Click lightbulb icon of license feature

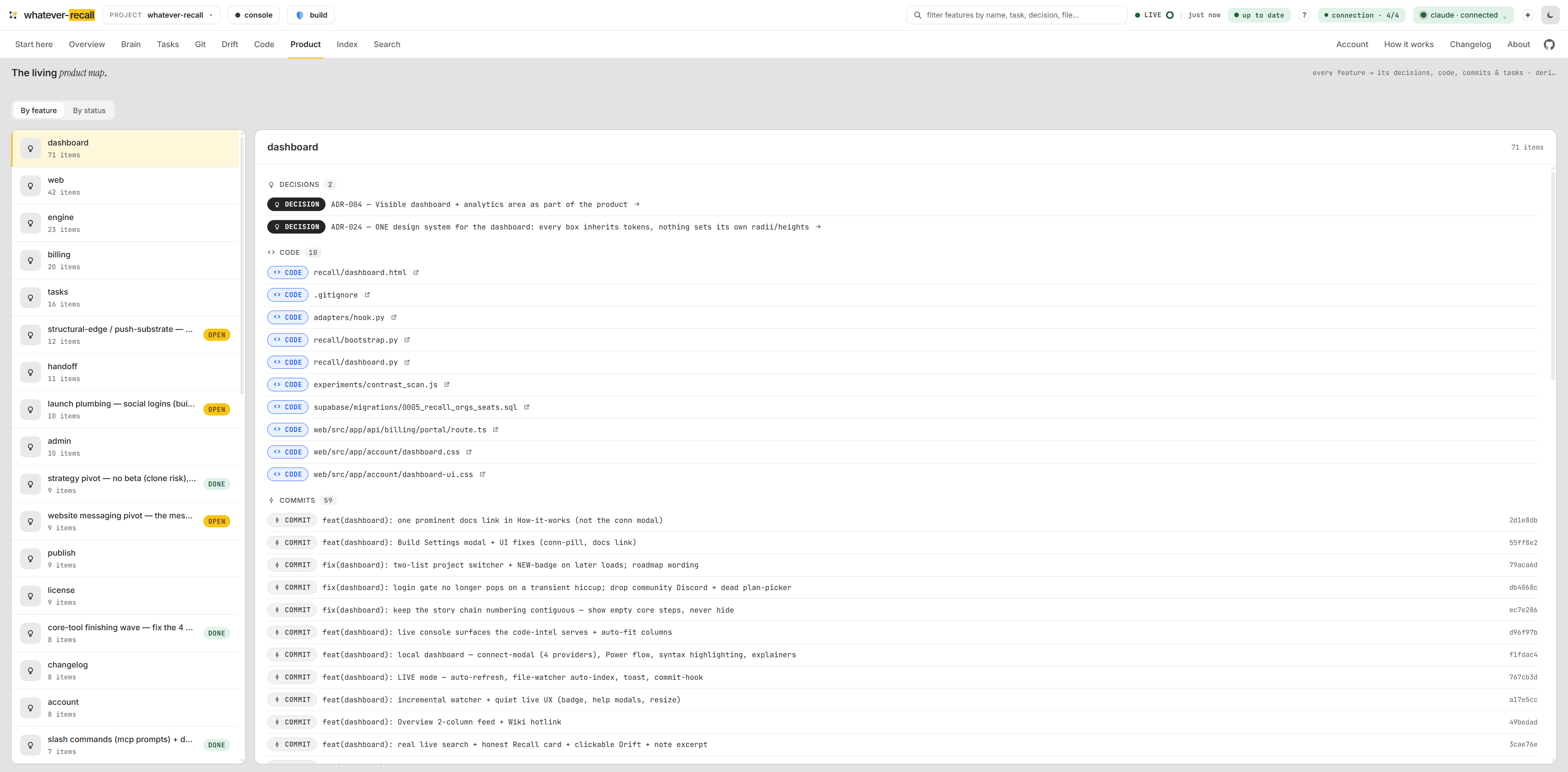30,596
